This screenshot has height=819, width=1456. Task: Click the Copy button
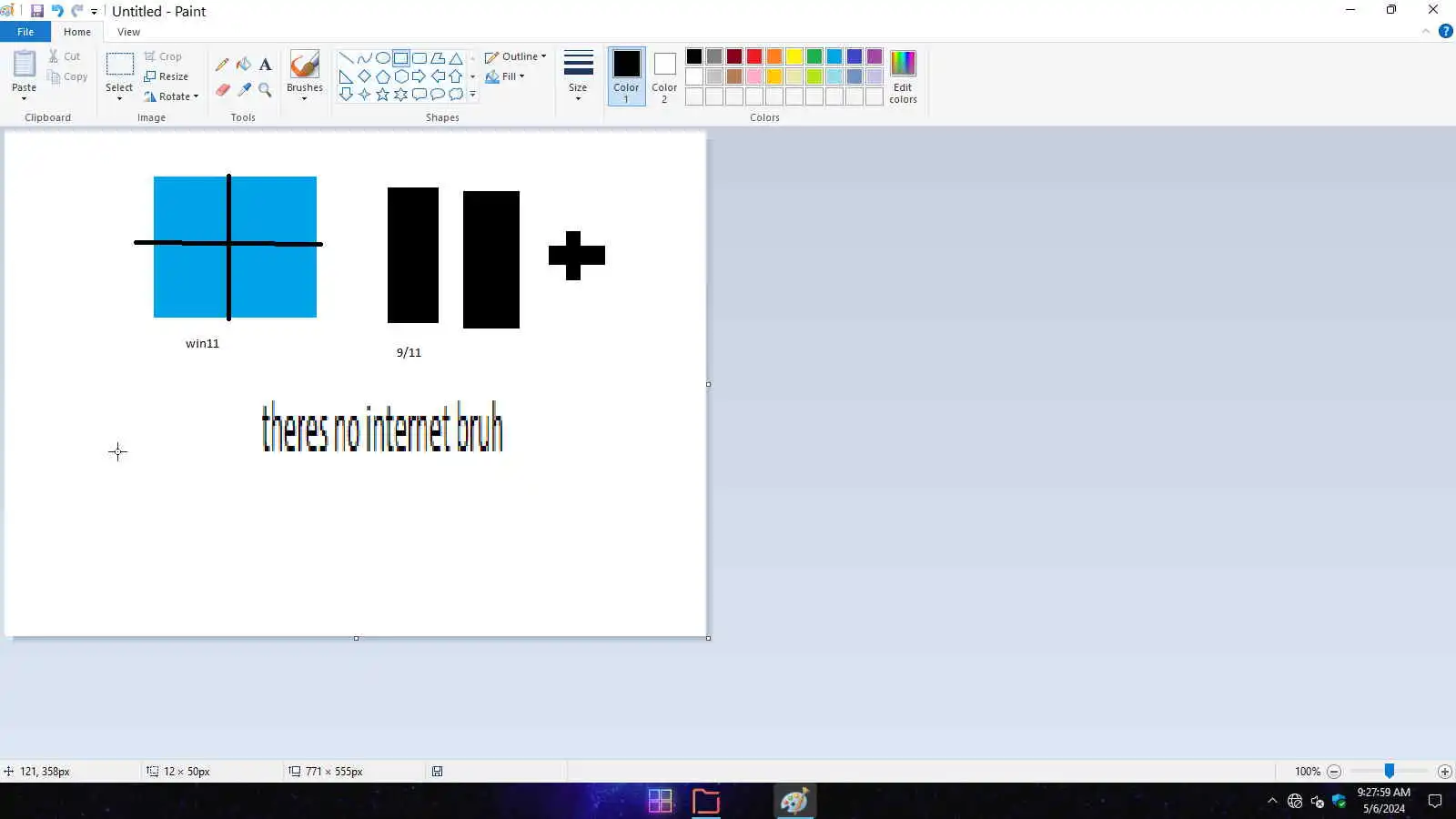[x=68, y=76]
